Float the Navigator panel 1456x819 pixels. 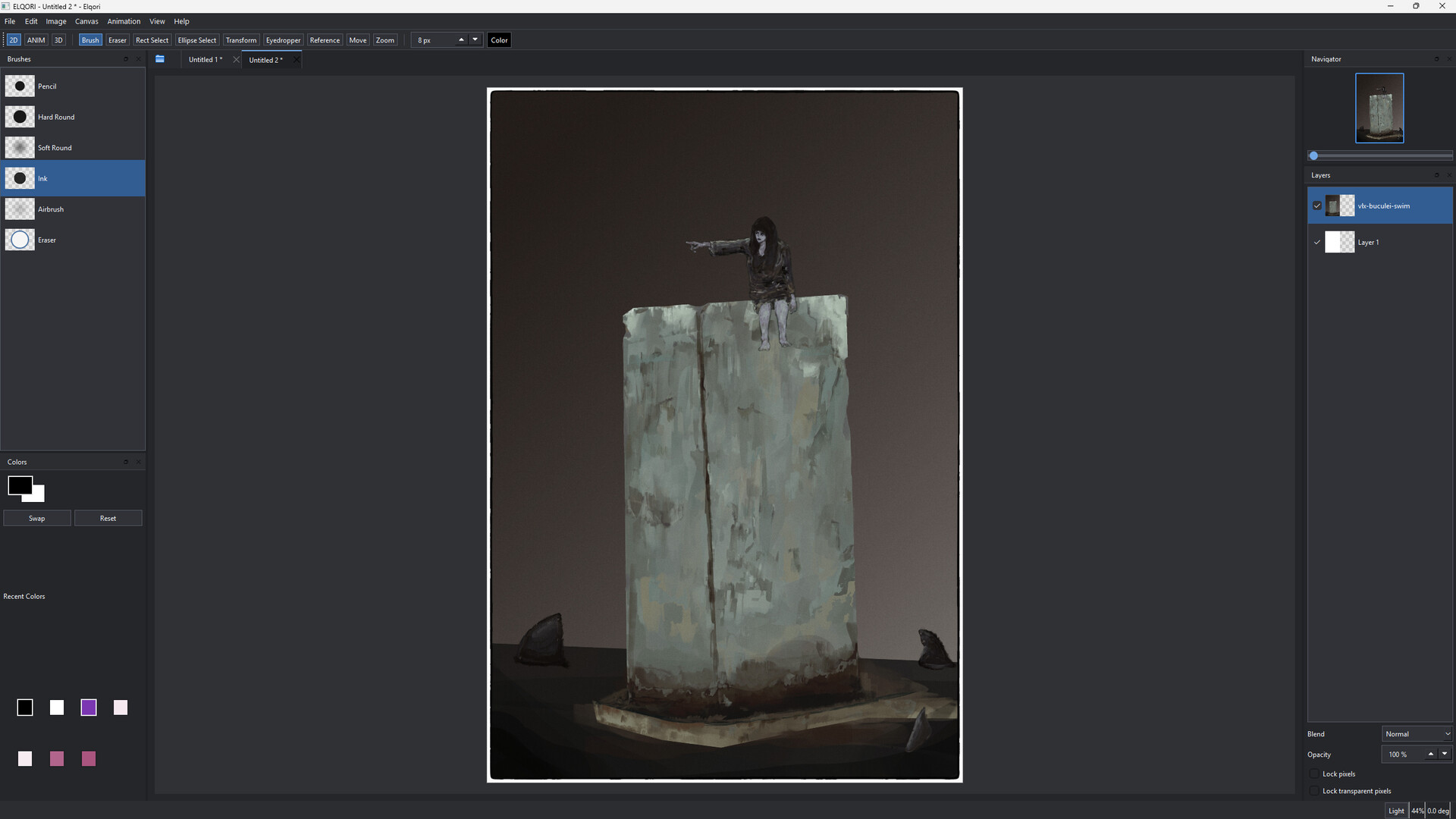pyautogui.click(x=1436, y=59)
